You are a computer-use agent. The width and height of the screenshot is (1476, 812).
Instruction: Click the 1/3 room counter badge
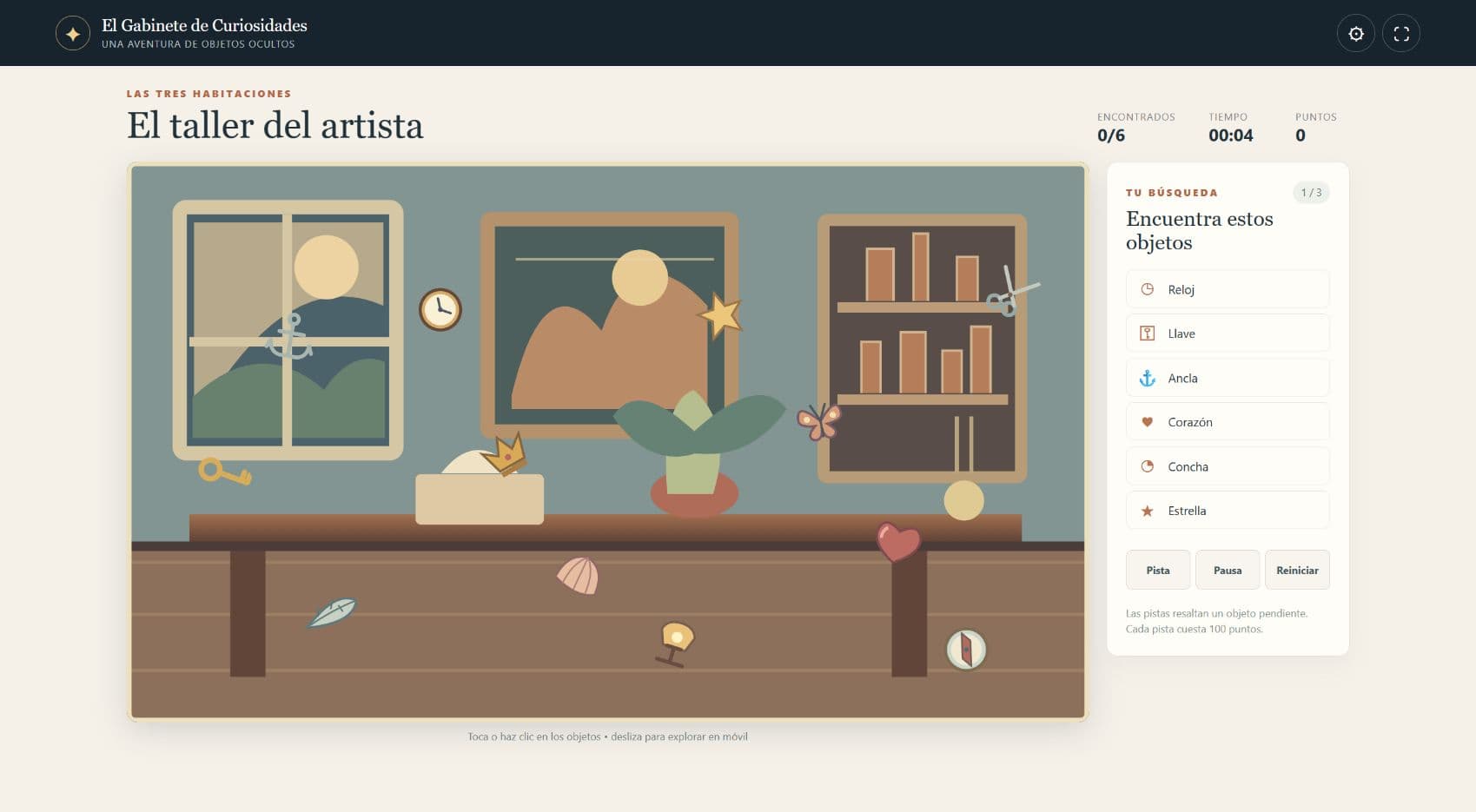pyautogui.click(x=1311, y=193)
